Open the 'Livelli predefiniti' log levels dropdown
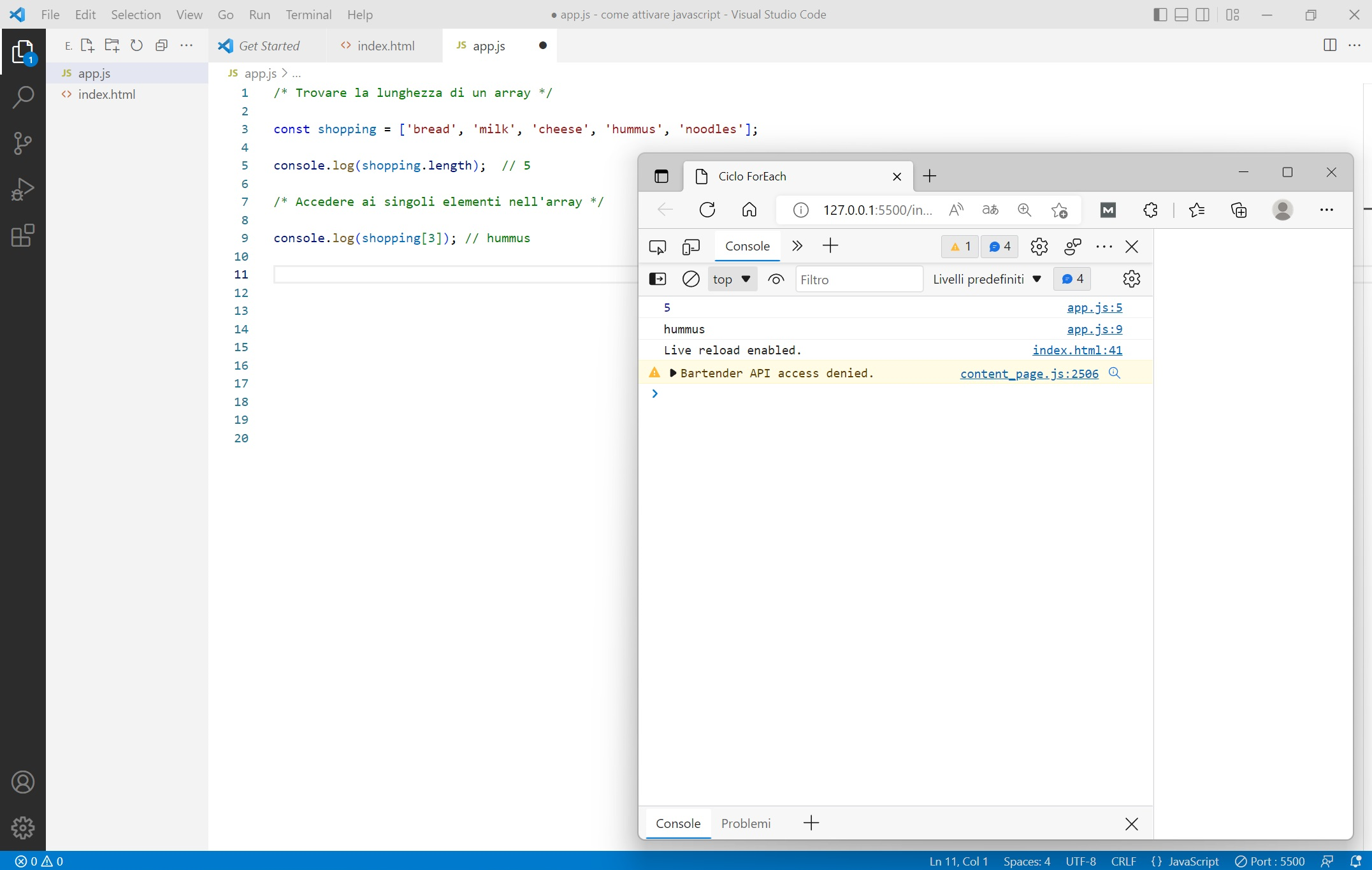1372x870 pixels. click(986, 279)
